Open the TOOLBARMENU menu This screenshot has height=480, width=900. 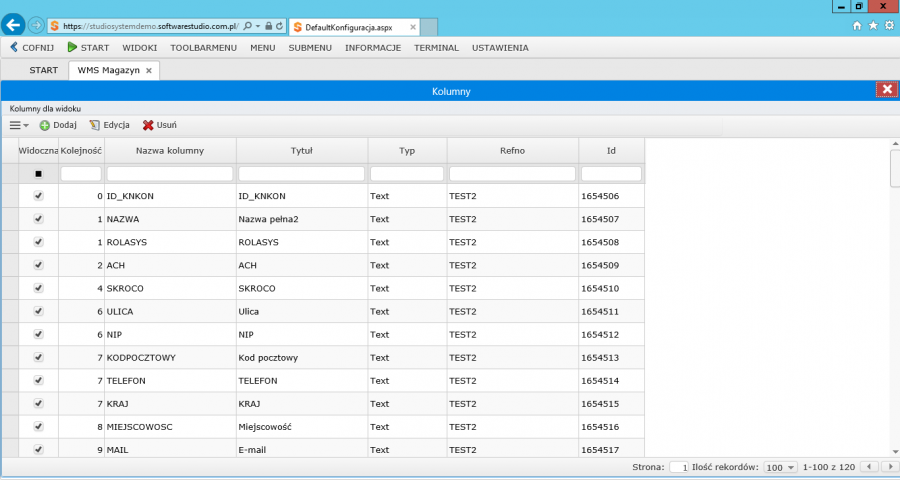203,48
